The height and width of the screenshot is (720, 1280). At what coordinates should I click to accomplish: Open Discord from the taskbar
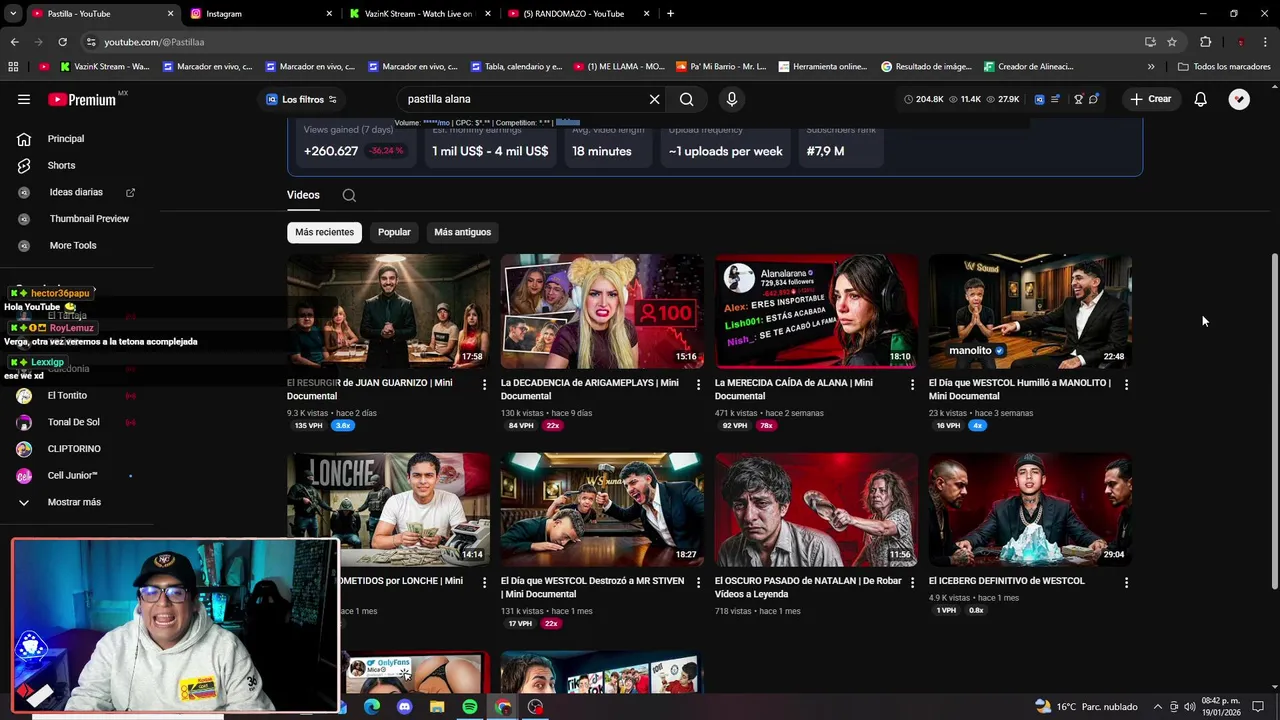pyautogui.click(x=404, y=707)
